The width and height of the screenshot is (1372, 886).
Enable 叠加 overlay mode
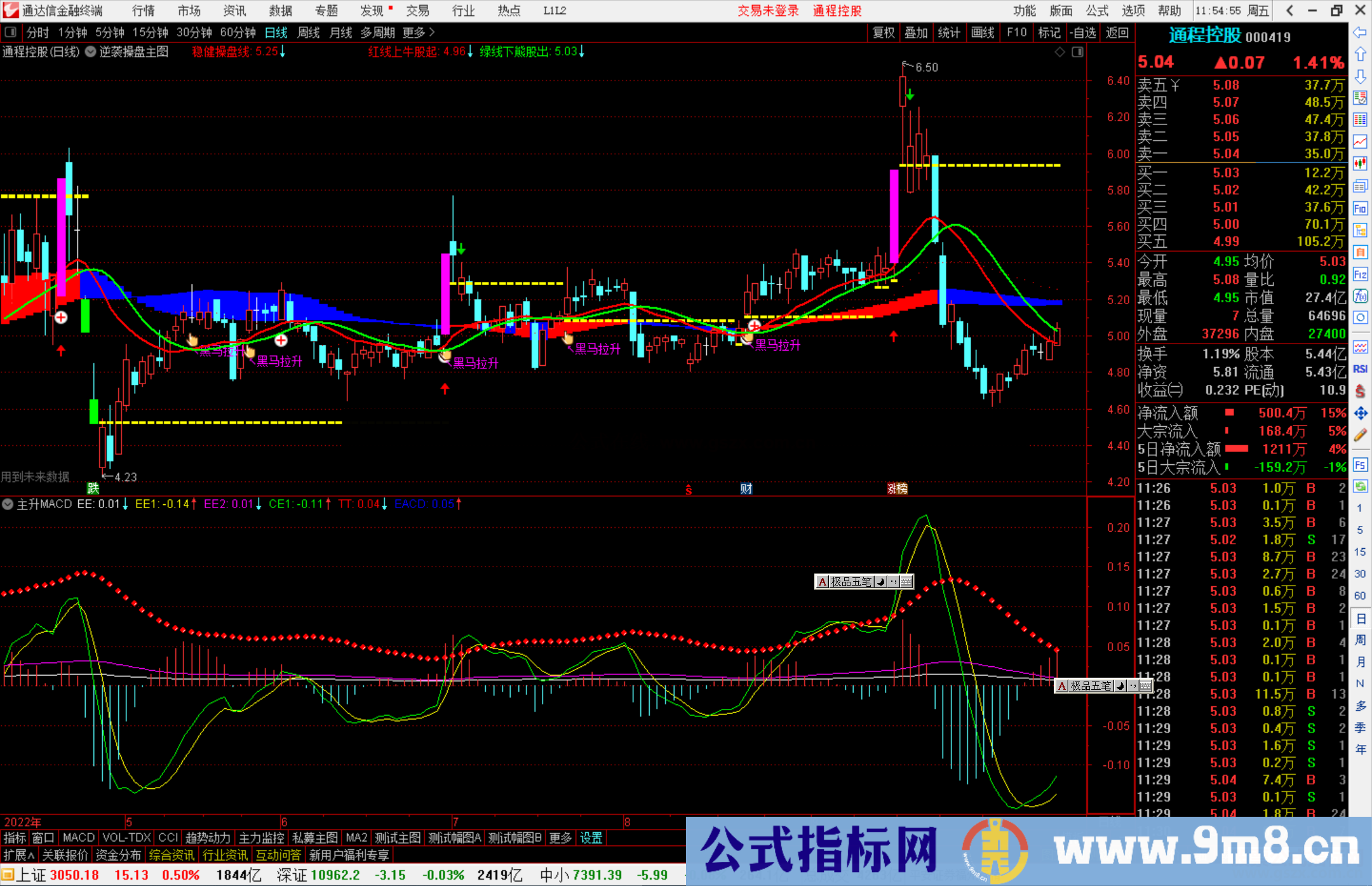(x=917, y=32)
